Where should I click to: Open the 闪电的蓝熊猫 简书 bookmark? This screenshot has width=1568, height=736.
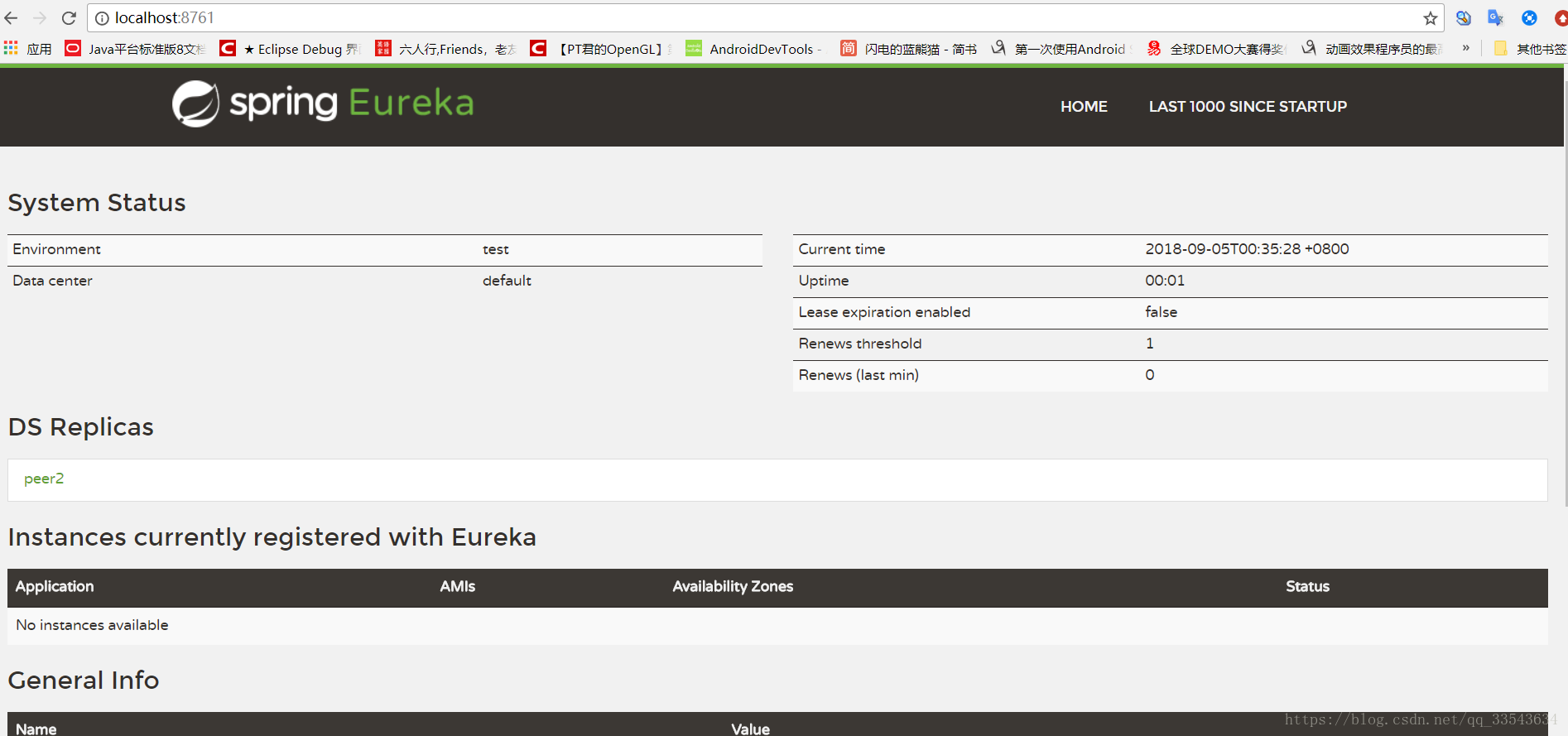coord(909,49)
